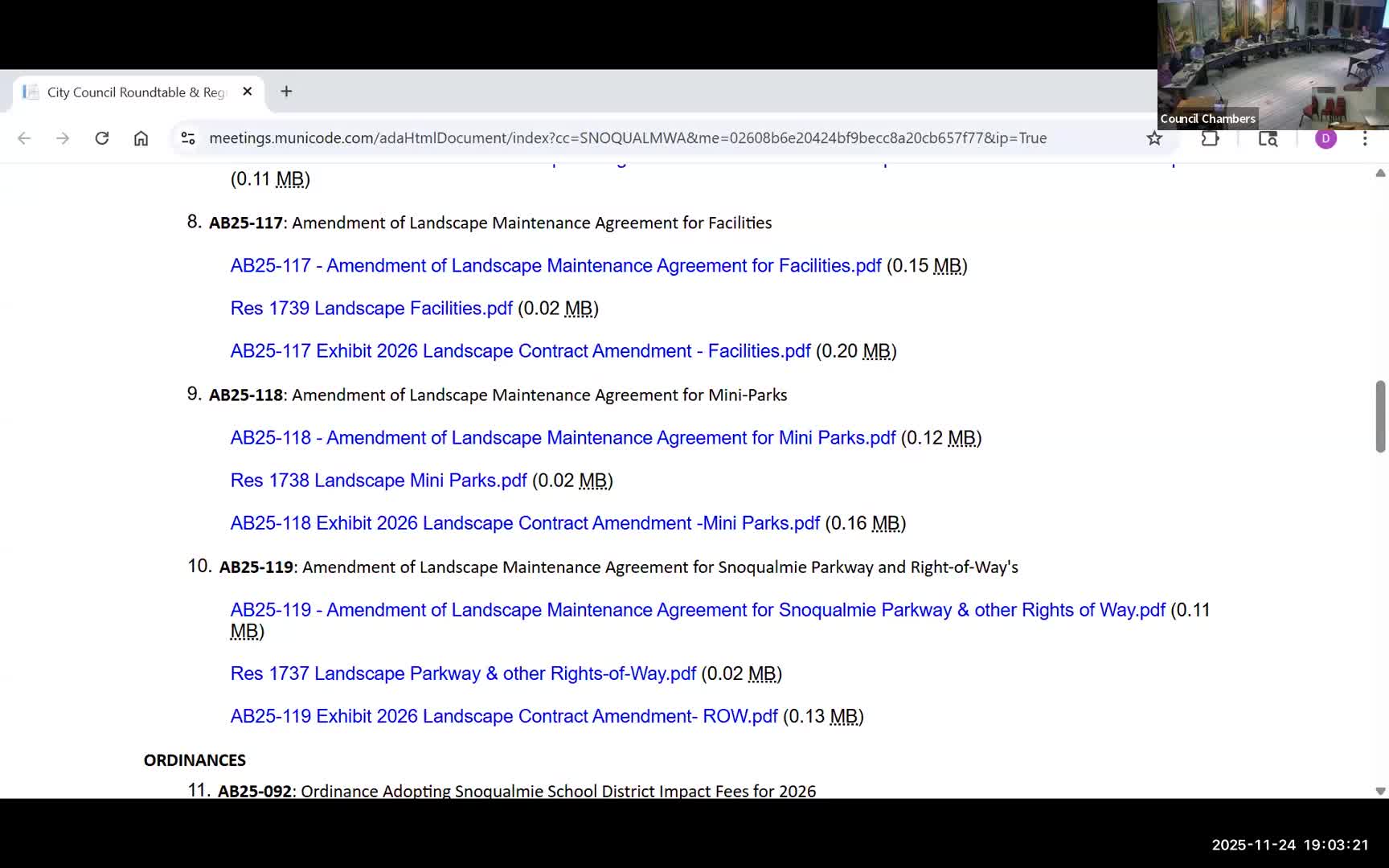Click the browser back arrow
The height and width of the screenshot is (868, 1389).
tap(24, 138)
